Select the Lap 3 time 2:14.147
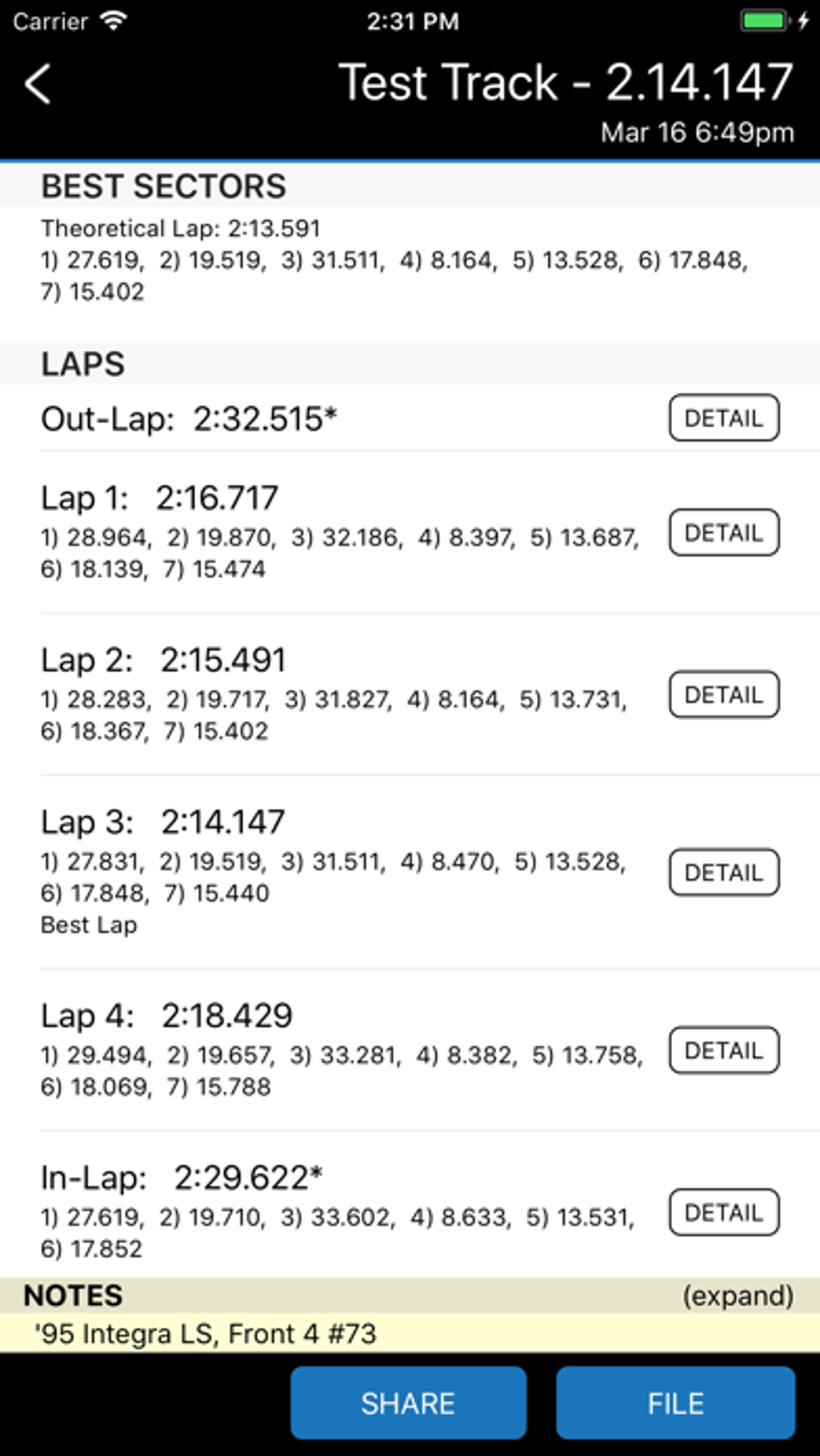Viewport: 820px width, 1456px height. (x=223, y=822)
